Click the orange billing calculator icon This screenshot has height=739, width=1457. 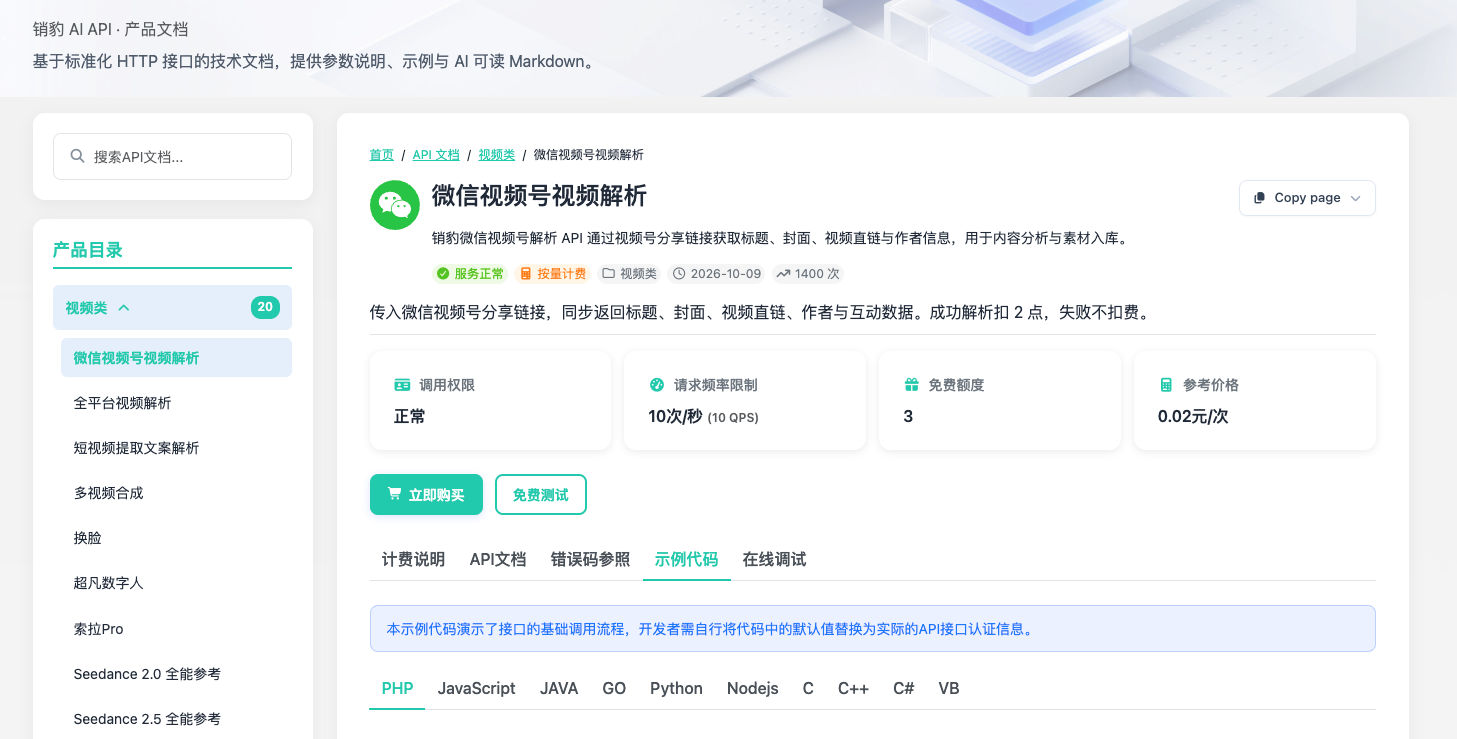[x=527, y=274]
